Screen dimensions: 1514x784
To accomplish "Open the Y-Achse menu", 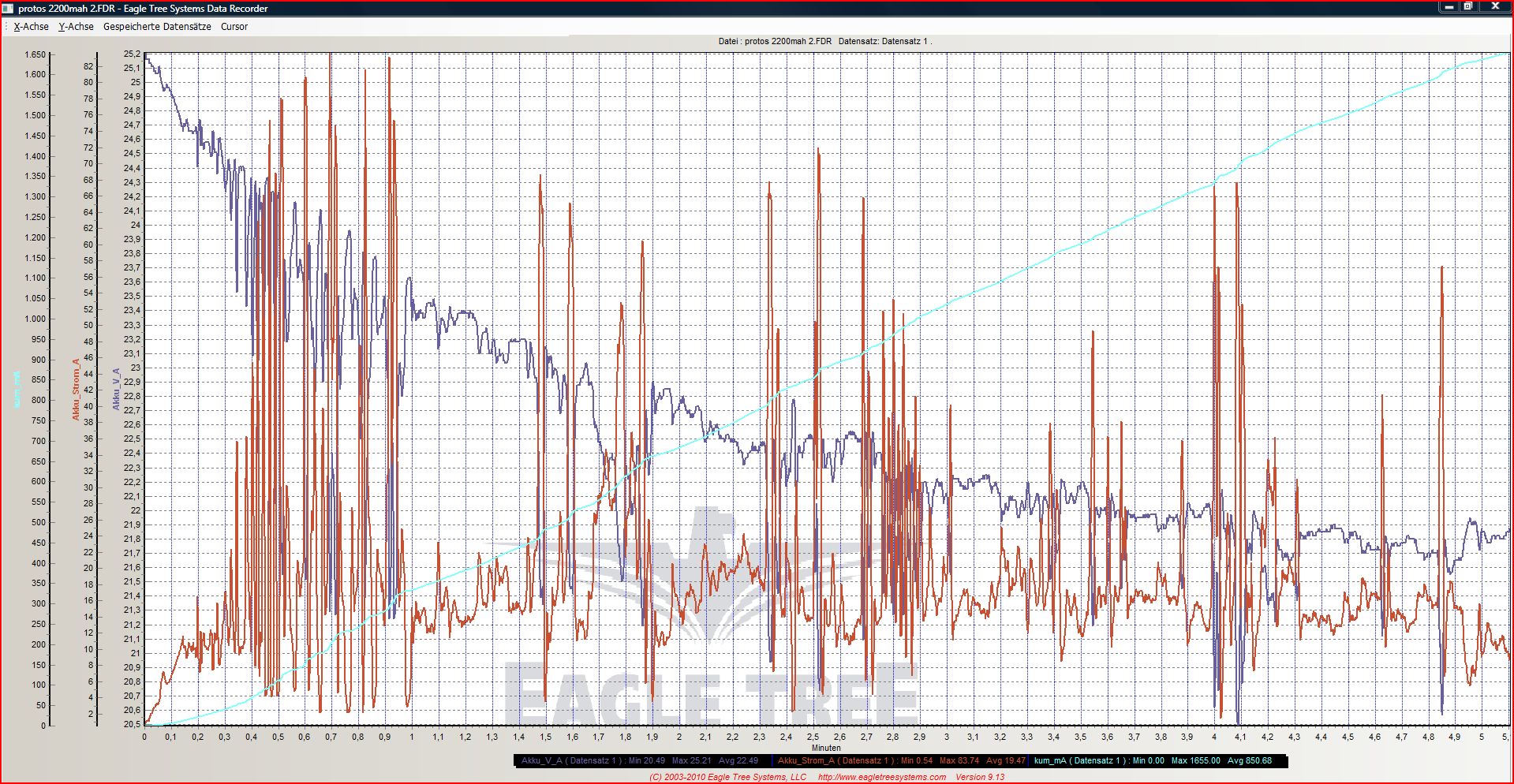I will coord(76,27).
